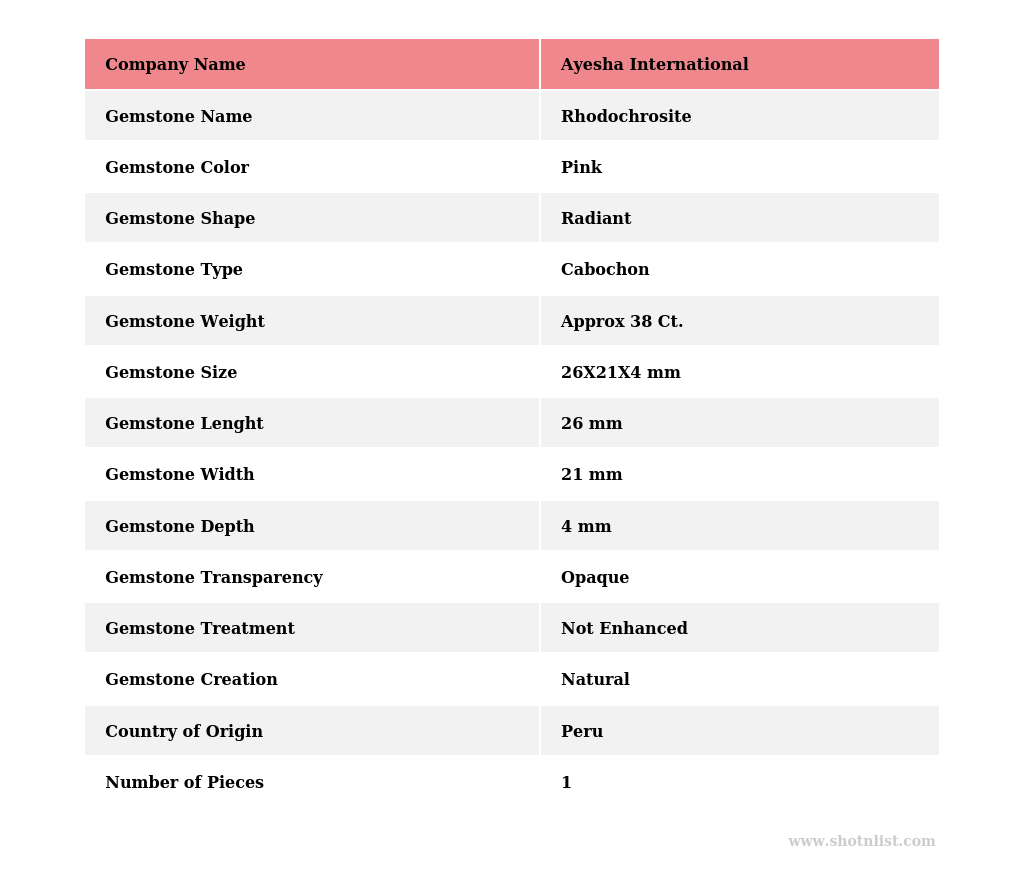This screenshot has width=1024, height=882.
Task: Select the Number of Pieces label
Action: point(184,783)
